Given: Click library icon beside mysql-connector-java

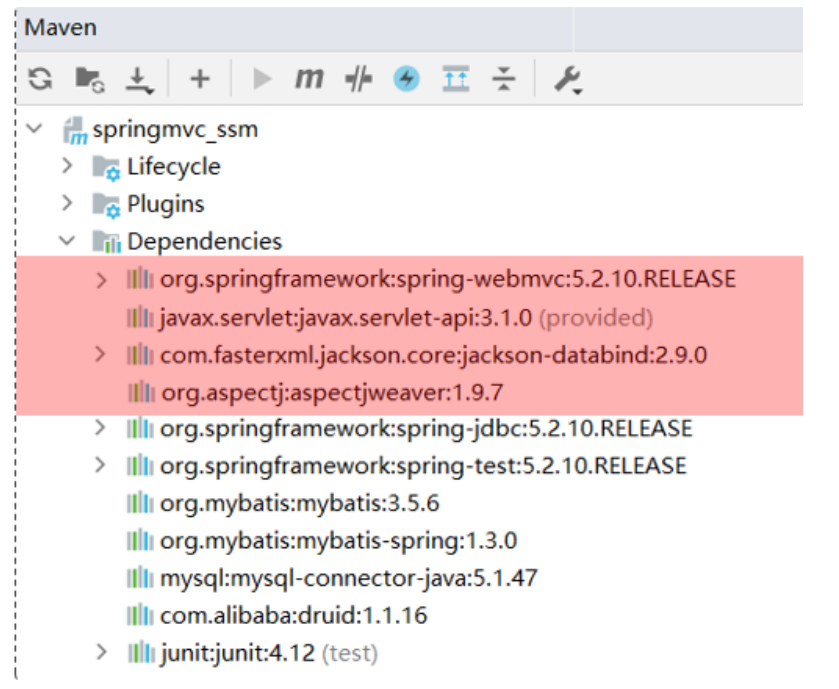Looking at the screenshot, I should click(x=140, y=578).
